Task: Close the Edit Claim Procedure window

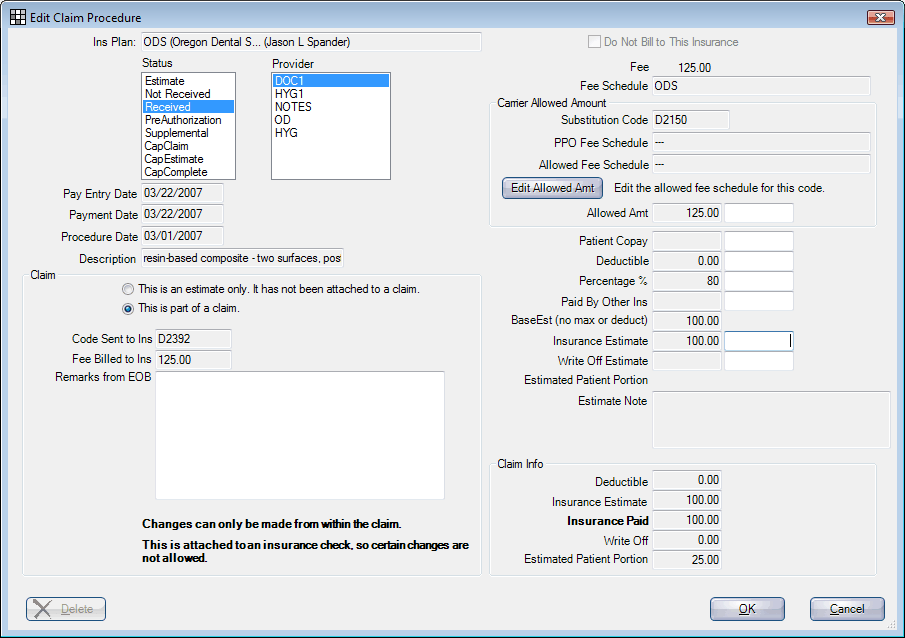Action: [x=880, y=17]
